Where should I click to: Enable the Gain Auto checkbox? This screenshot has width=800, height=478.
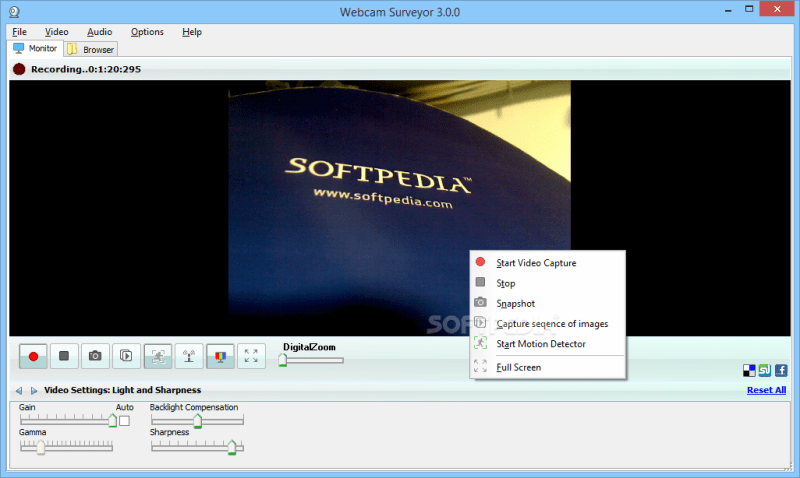(124, 421)
